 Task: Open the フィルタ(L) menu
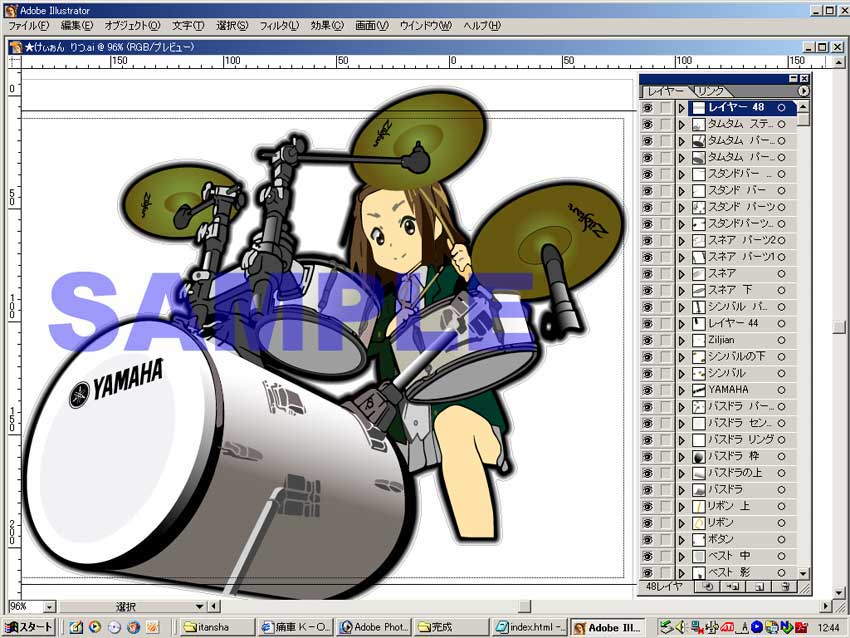pos(279,25)
